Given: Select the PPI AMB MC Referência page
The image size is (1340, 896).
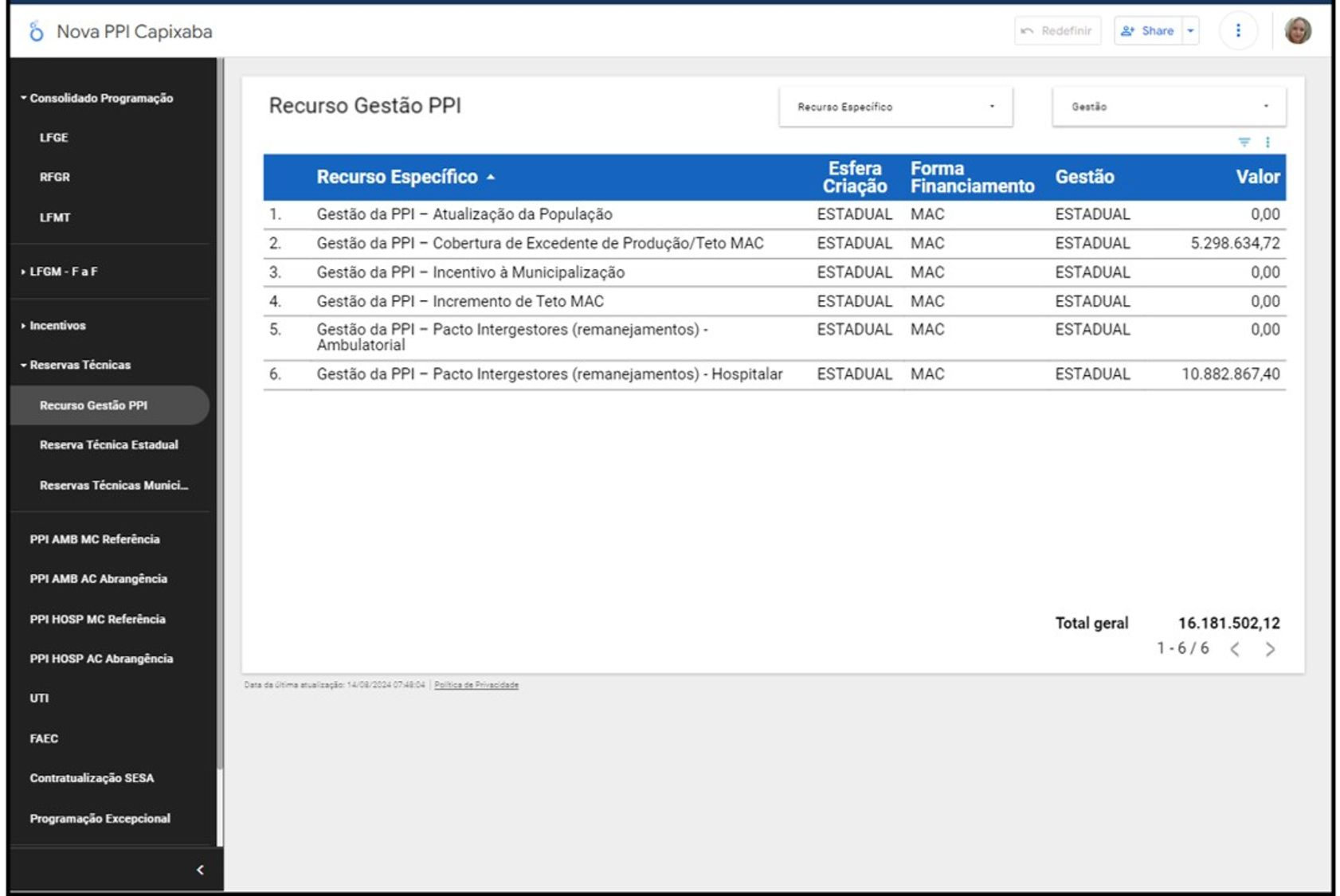Looking at the screenshot, I should click(x=95, y=539).
